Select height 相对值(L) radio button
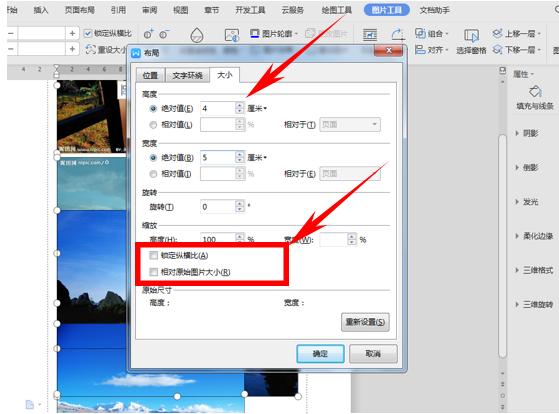Viewport: 559px width, 414px height. point(153,125)
